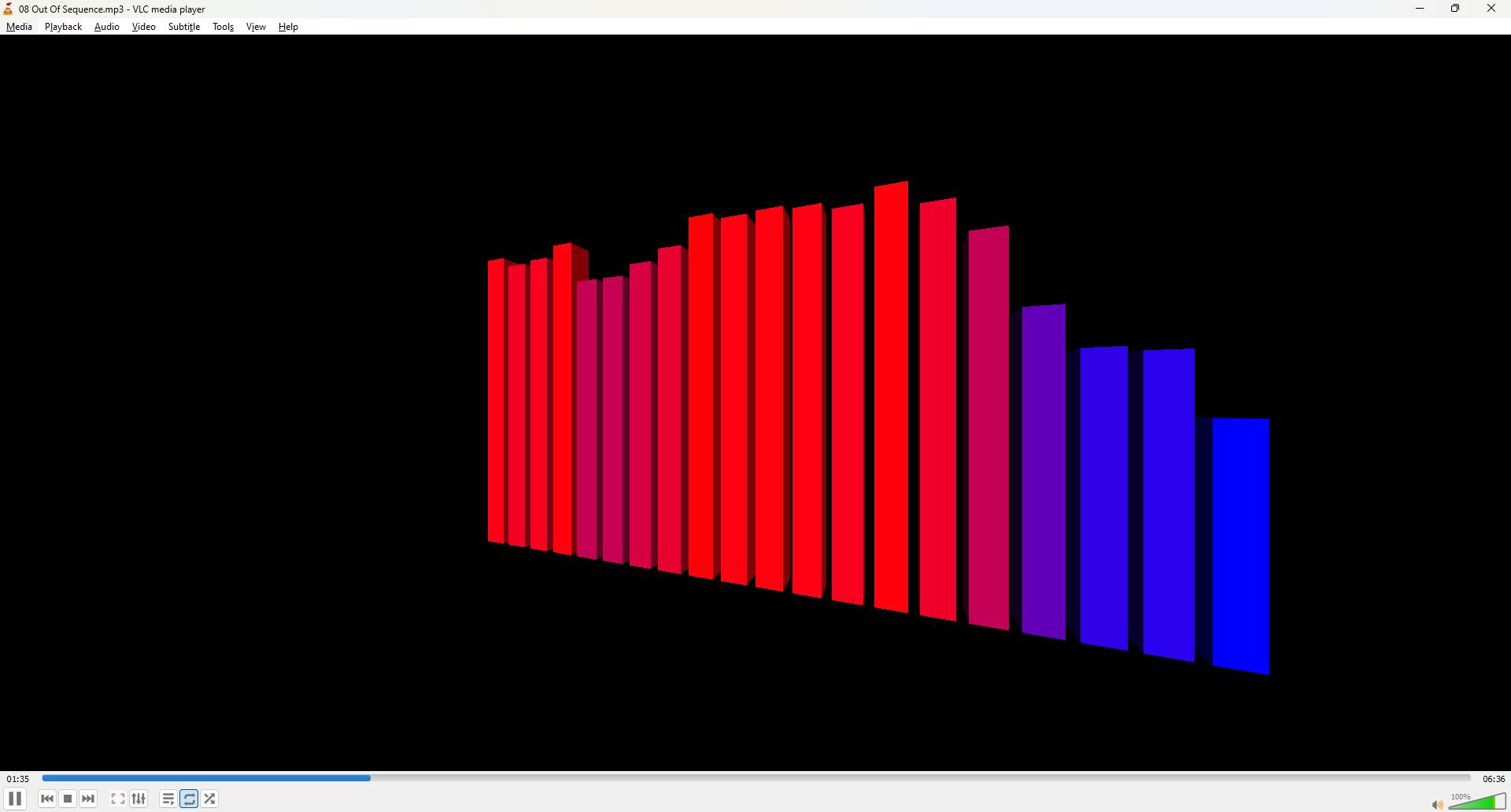This screenshot has height=812, width=1511.
Task: Open the Tools menu
Action: pos(224,27)
